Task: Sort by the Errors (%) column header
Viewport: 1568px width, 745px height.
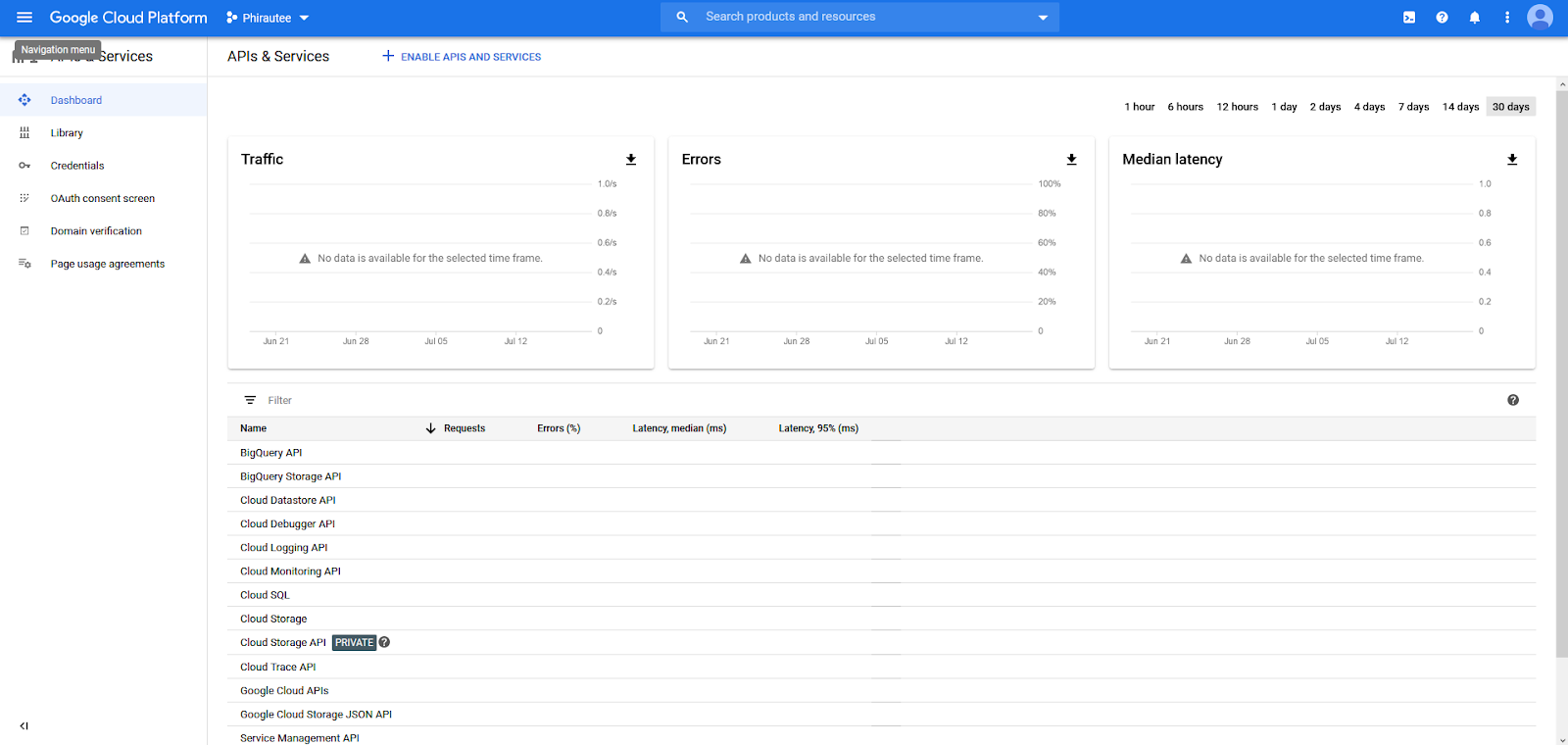Action: click(x=559, y=428)
